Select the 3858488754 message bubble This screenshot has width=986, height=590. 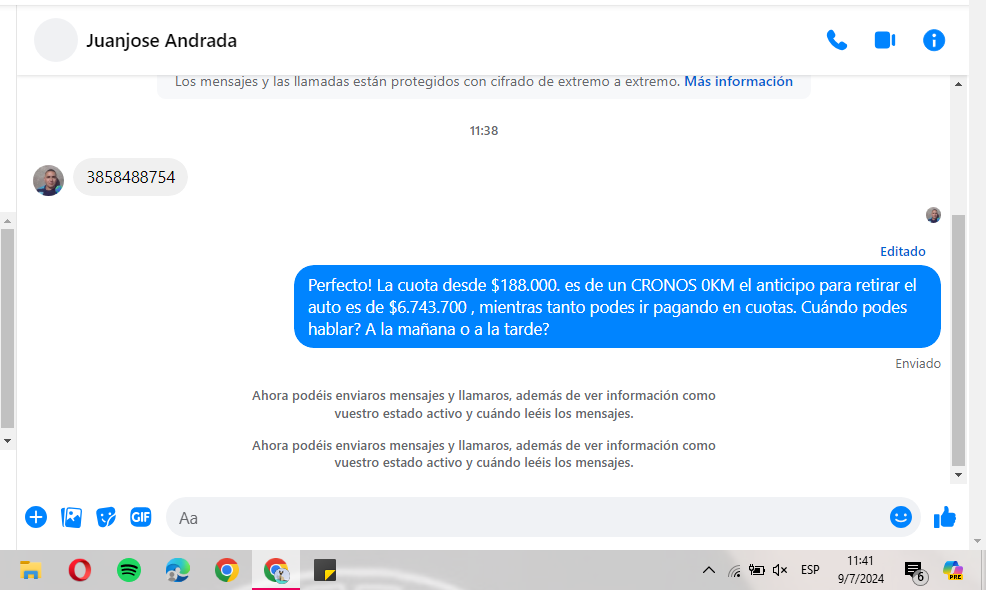(x=130, y=177)
